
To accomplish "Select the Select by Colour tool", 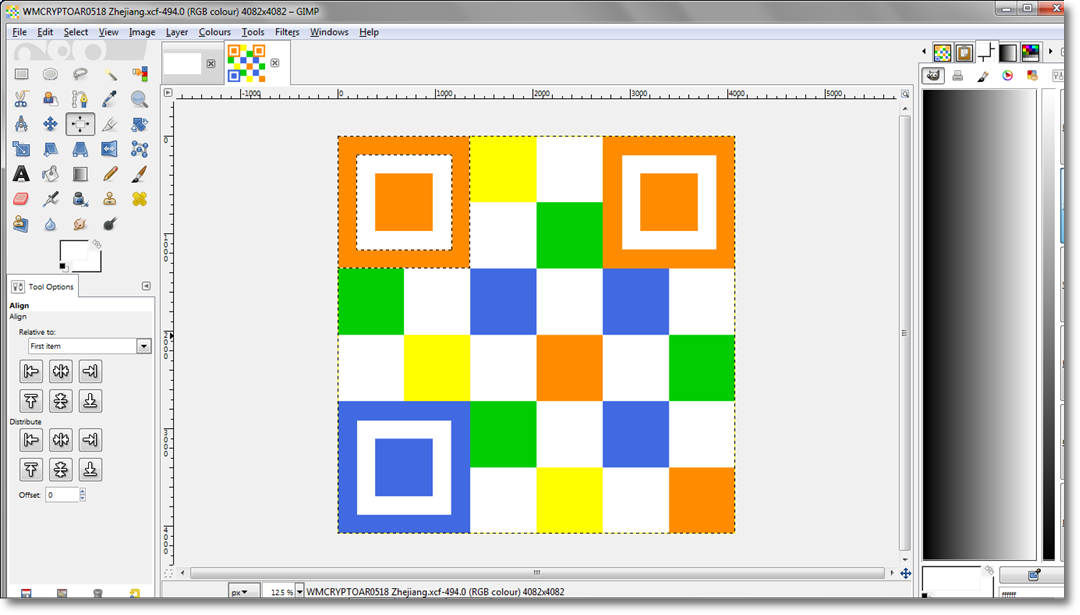I will coord(139,74).
